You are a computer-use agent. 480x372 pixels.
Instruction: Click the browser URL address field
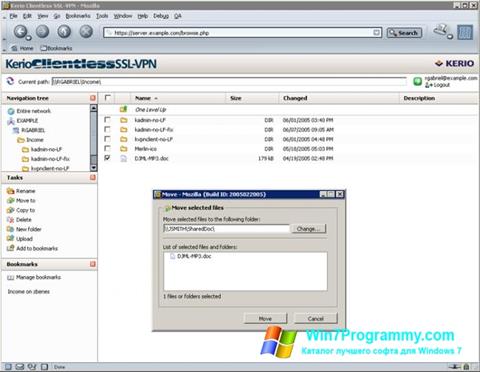(242, 33)
